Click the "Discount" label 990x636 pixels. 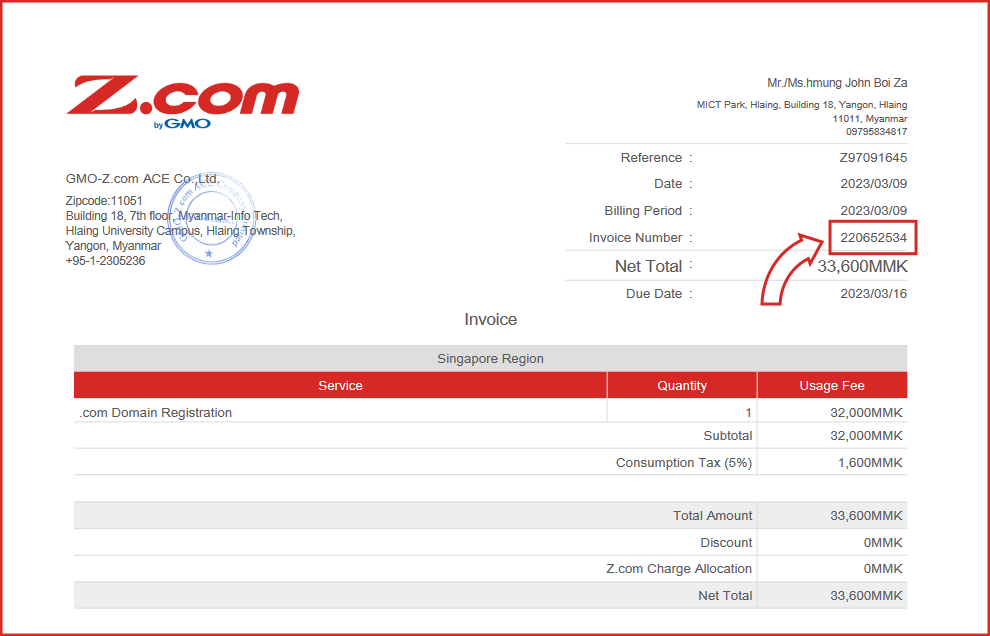726,543
